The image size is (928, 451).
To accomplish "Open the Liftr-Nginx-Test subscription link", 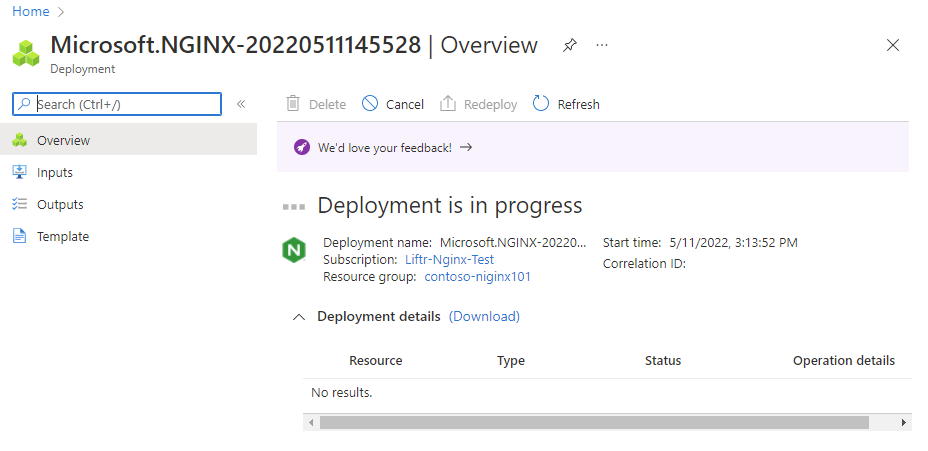I will (x=449, y=259).
